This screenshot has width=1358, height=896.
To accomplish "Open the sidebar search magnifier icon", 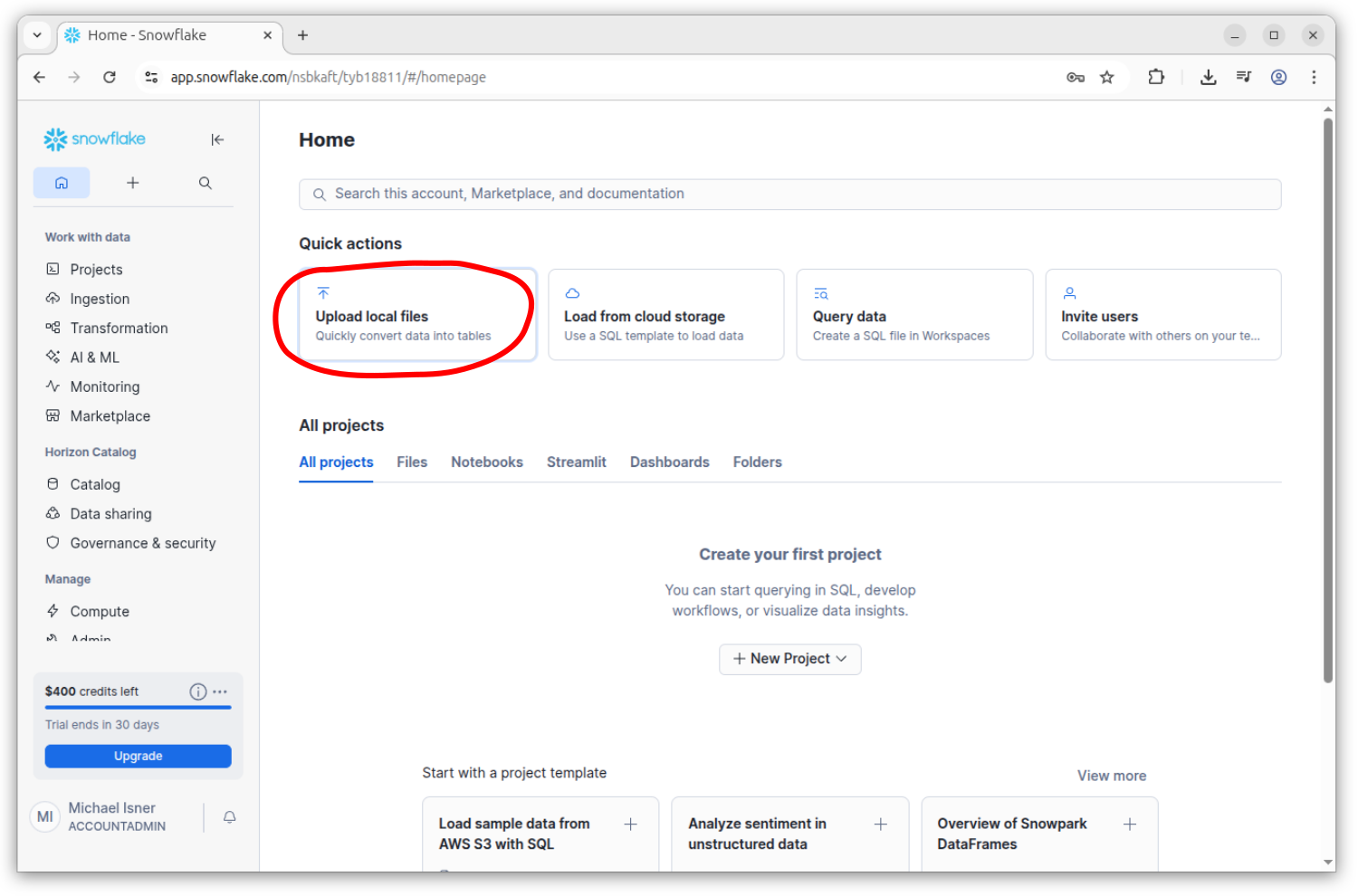I will click(206, 183).
